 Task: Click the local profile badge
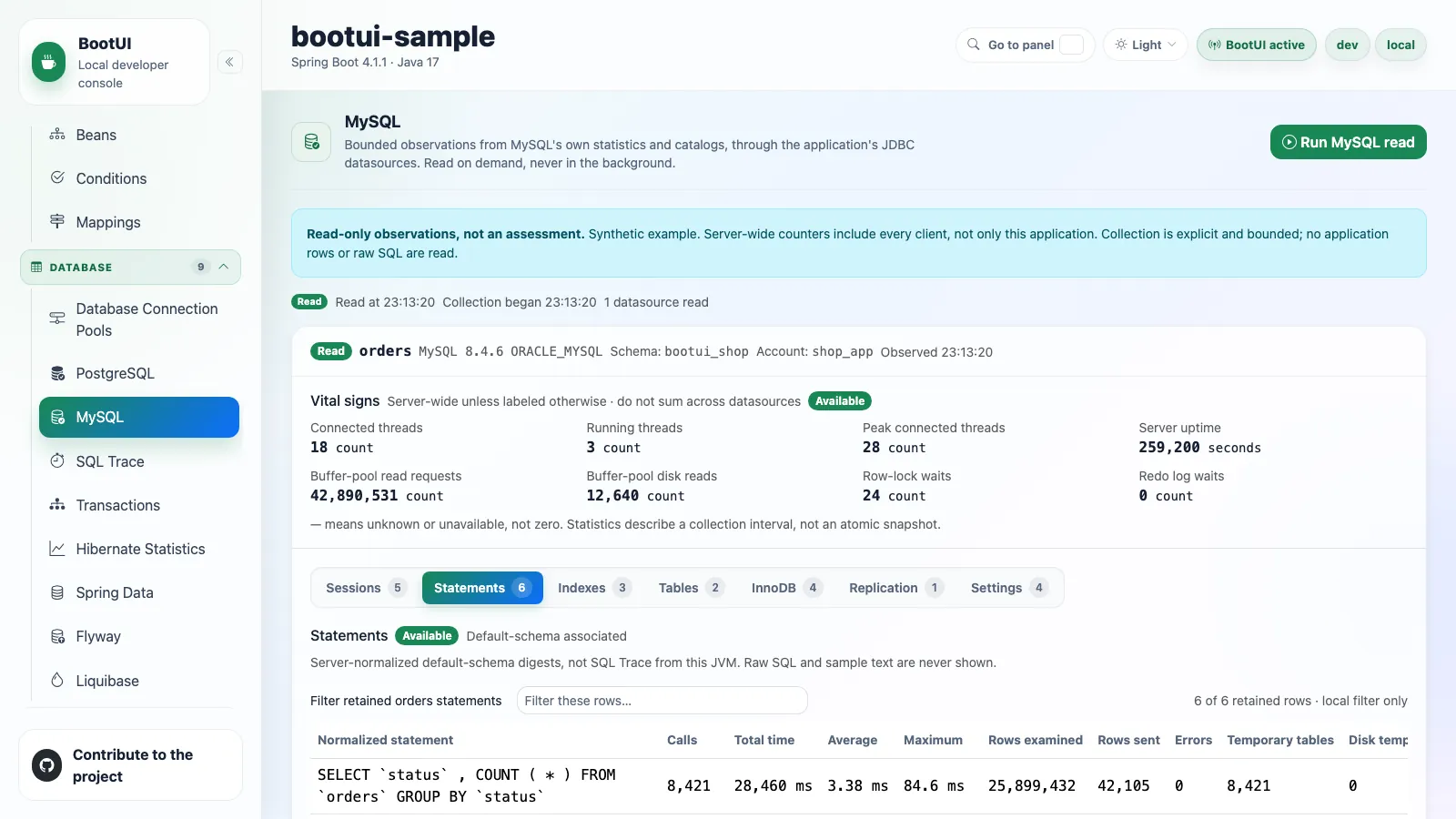pos(1400,45)
